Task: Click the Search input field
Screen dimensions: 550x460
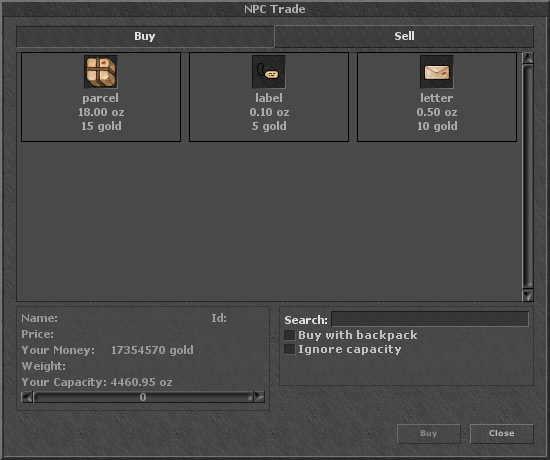Action: [430, 319]
